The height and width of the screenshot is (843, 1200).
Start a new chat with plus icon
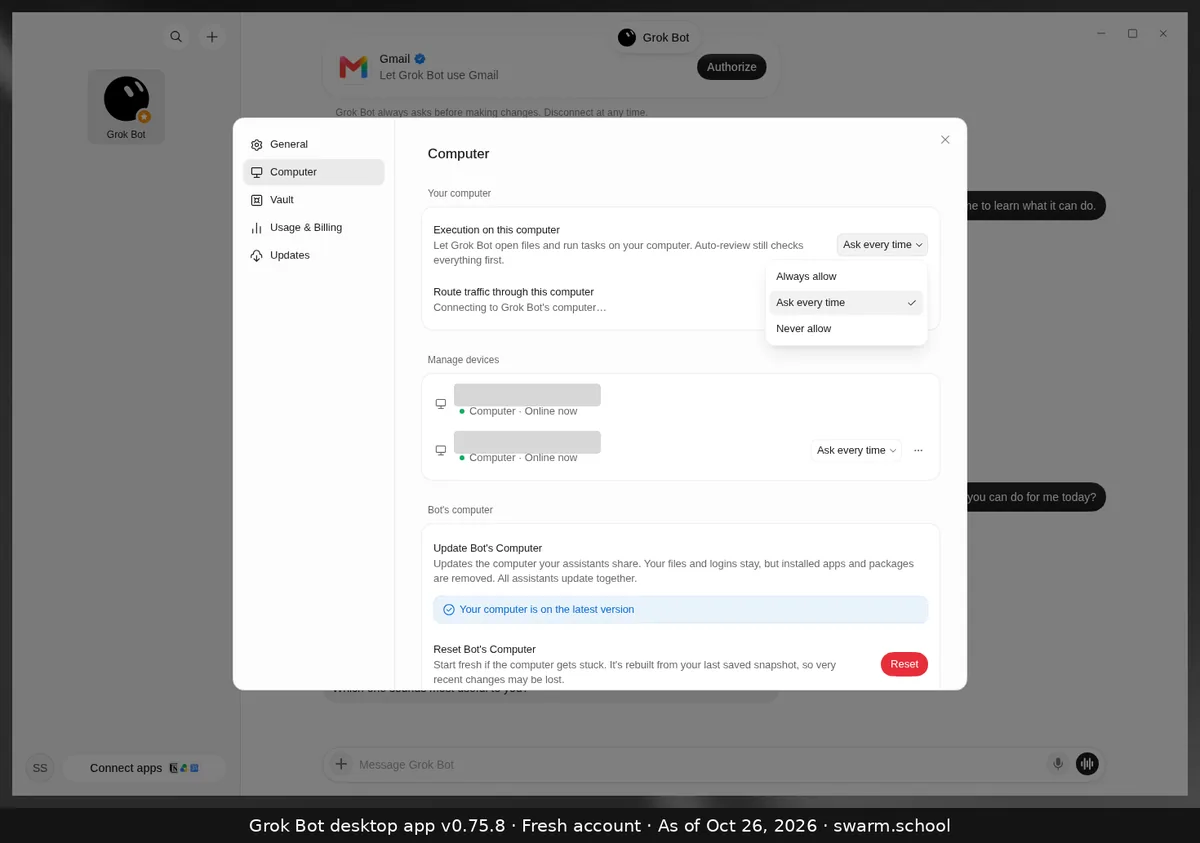pyautogui.click(x=212, y=37)
